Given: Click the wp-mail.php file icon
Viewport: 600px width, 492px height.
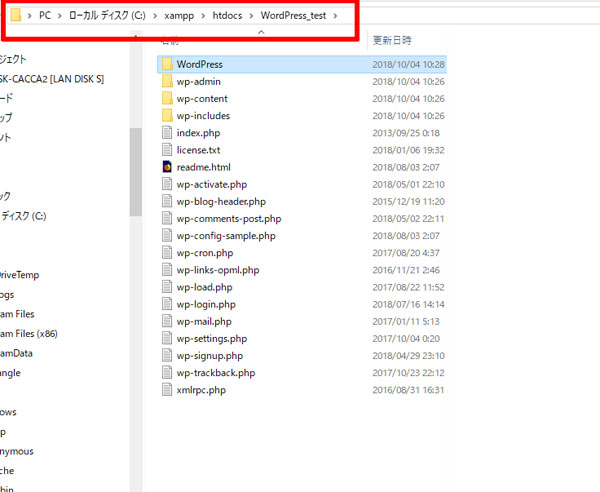Looking at the screenshot, I should [x=167, y=321].
